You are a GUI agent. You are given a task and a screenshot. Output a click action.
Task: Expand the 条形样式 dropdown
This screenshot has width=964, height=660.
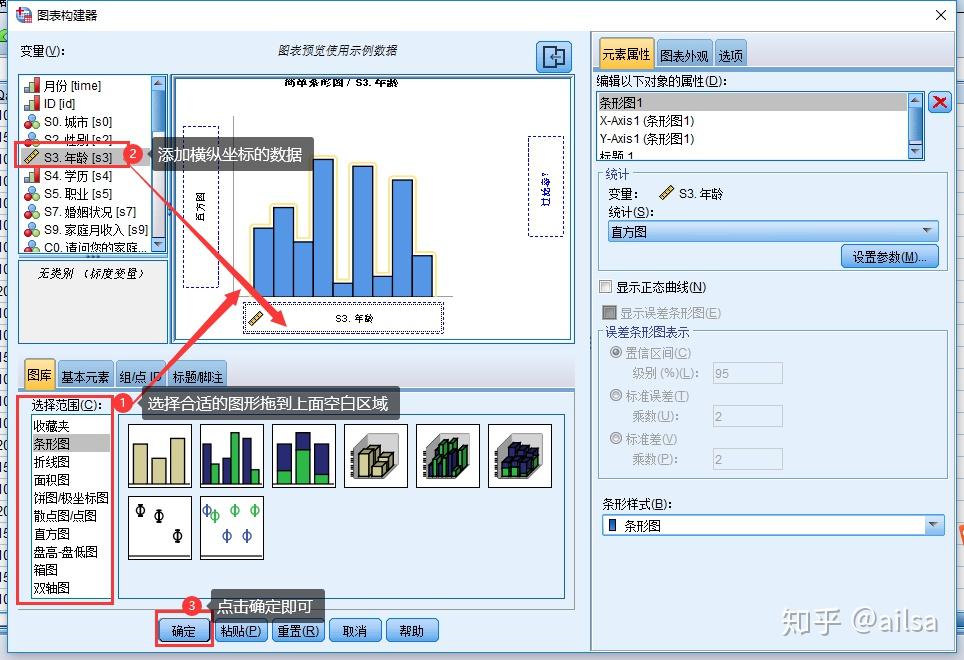click(772, 525)
